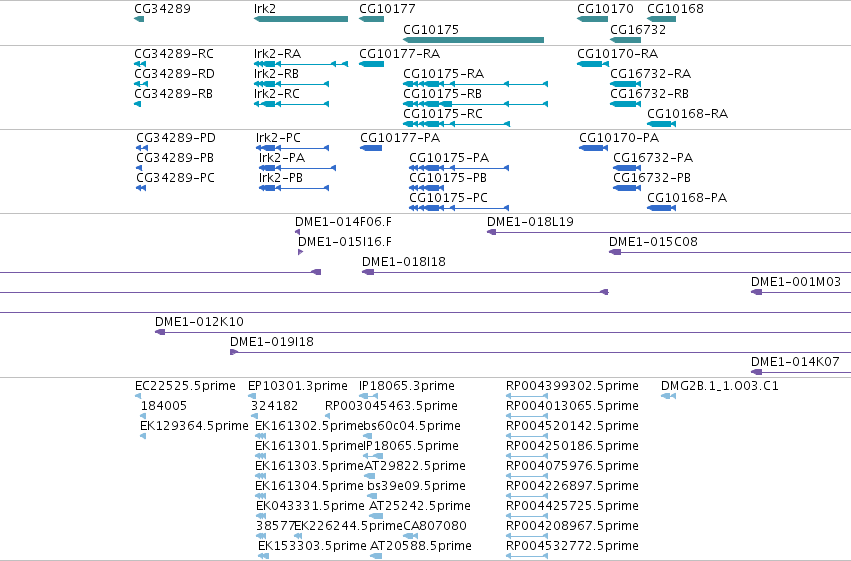Select EST AT29822.5prime
Image resolution: width=851 pixels, height=561 pixels.
tap(415, 466)
